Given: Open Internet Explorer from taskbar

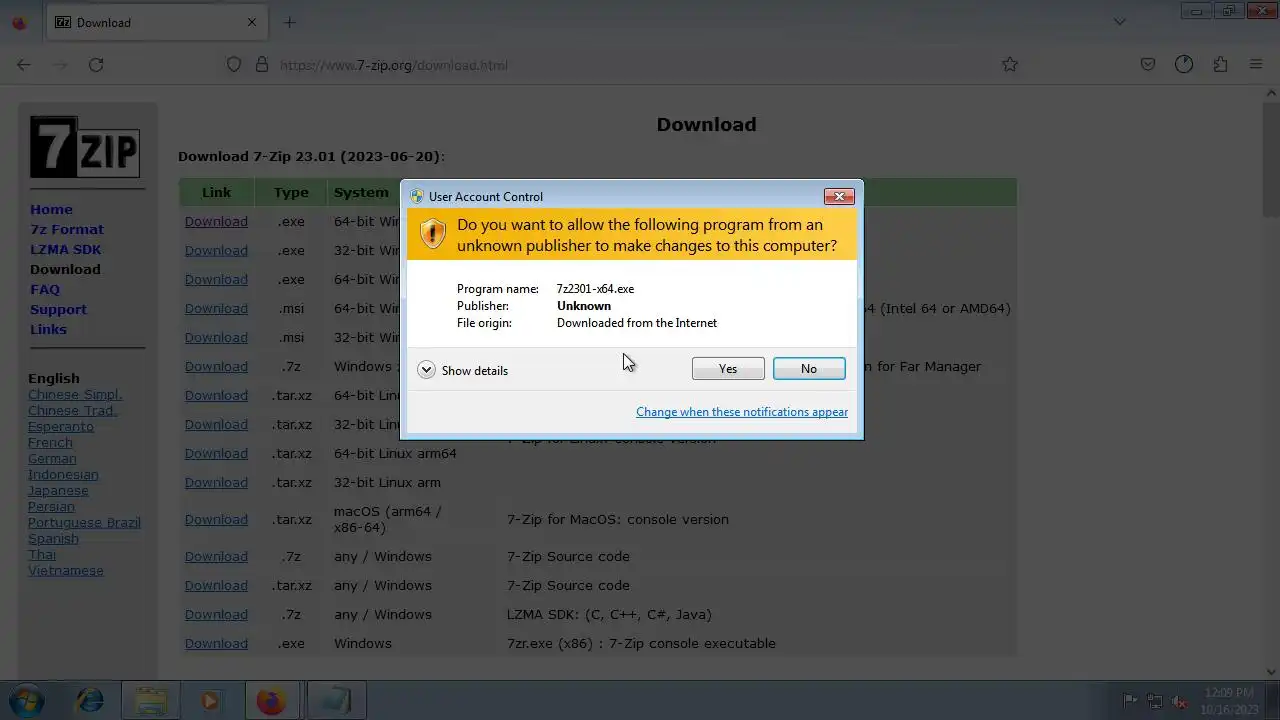Looking at the screenshot, I should point(90,701).
